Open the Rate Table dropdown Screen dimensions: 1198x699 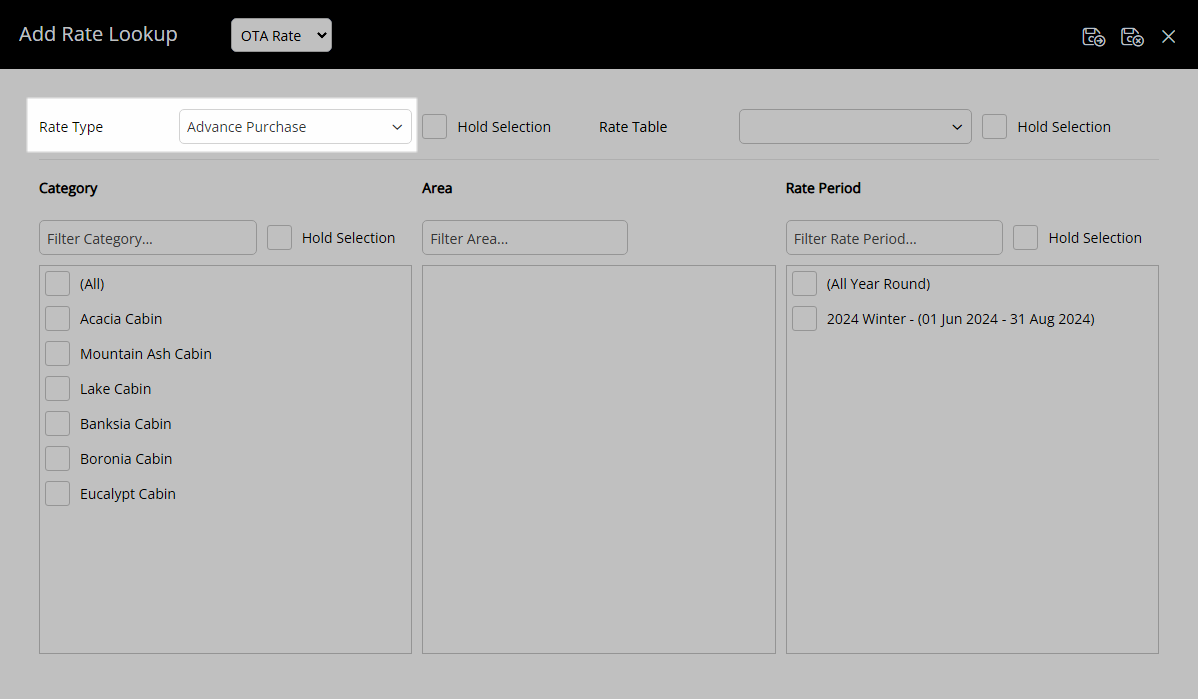click(855, 127)
